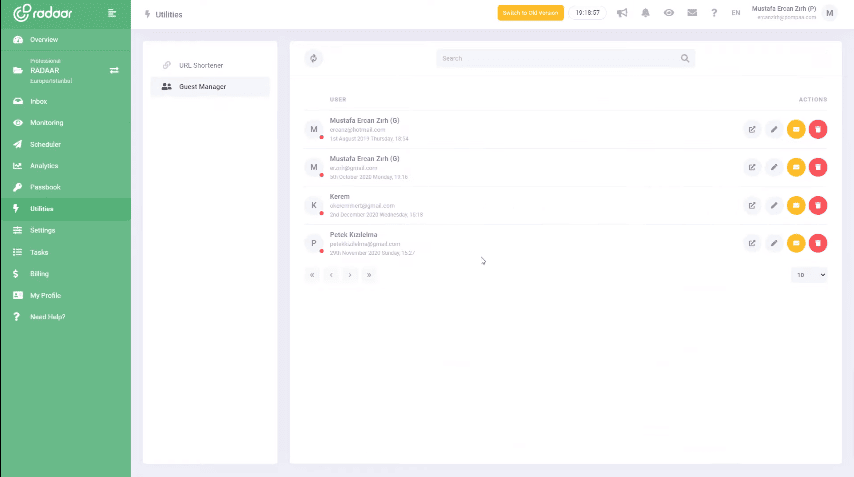Viewport: 854px width, 477px height.
Task: Open the user profile menu by avatar M
Action: coord(829,13)
